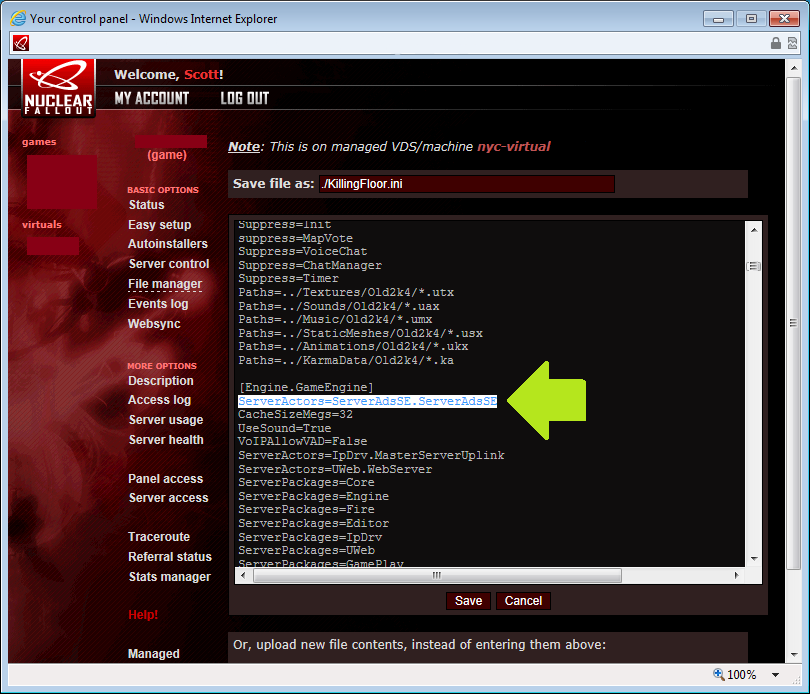Open the red Help! link
This screenshot has height=694, width=810.
[x=143, y=615]
